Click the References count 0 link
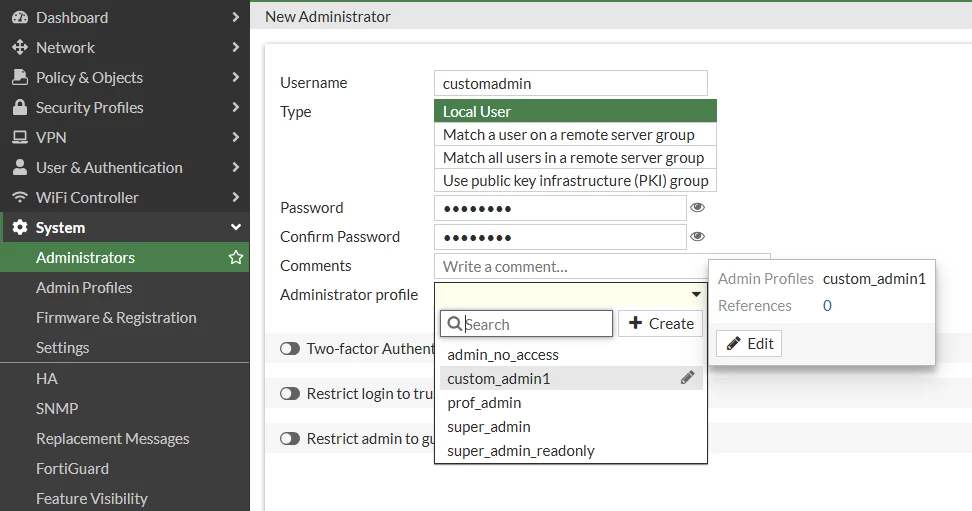 pyautogui.click(x=827, y=306)
